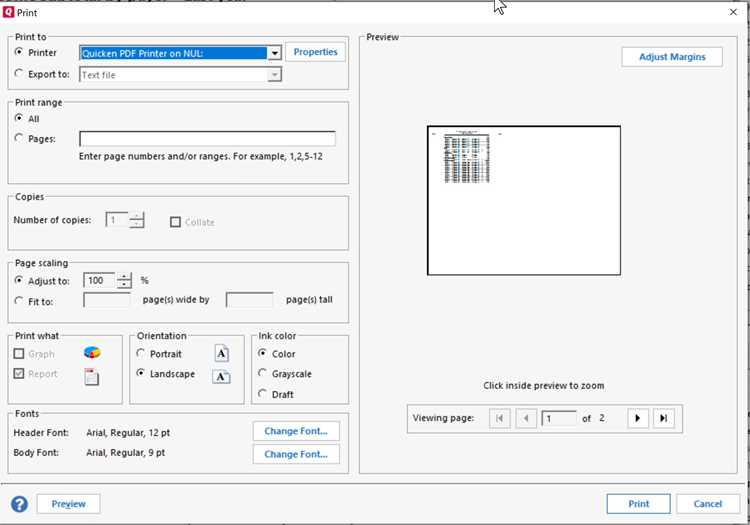Image resolution: width=750 pixels, height=525 pixels.
Task: Click the Adjust to percentage field
Action: tap(100, 281)
